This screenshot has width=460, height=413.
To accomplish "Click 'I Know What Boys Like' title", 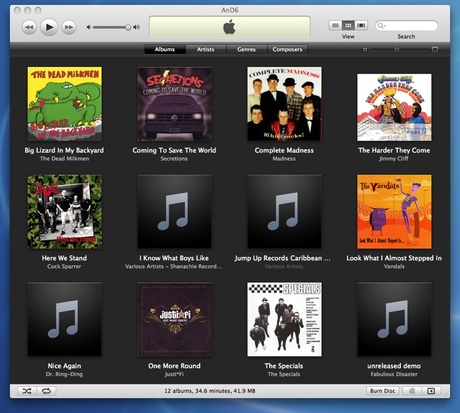I will point(174,258).
